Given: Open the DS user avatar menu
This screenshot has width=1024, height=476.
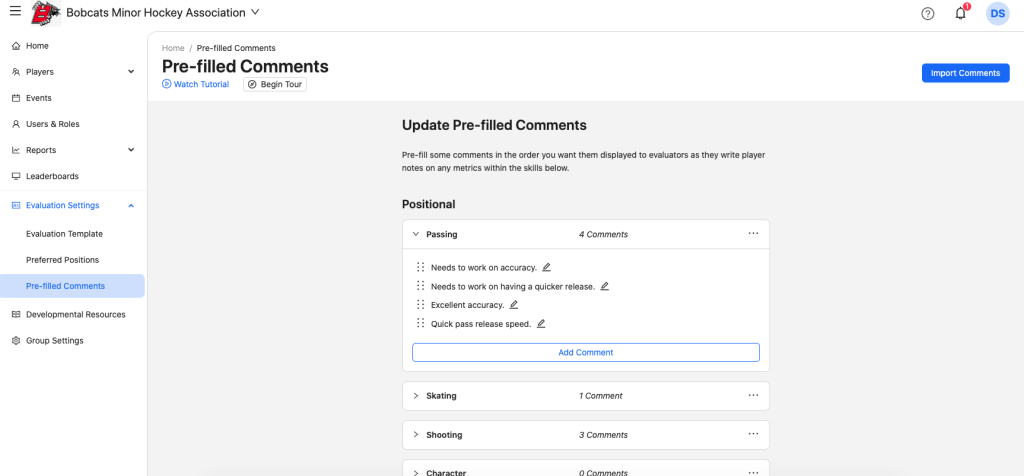Looking at the screenshot, I should [x=997, y=13].
